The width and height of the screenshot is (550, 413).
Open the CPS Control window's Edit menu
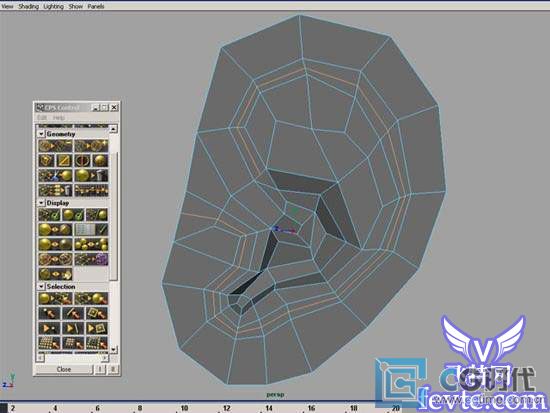click(42, 118)
